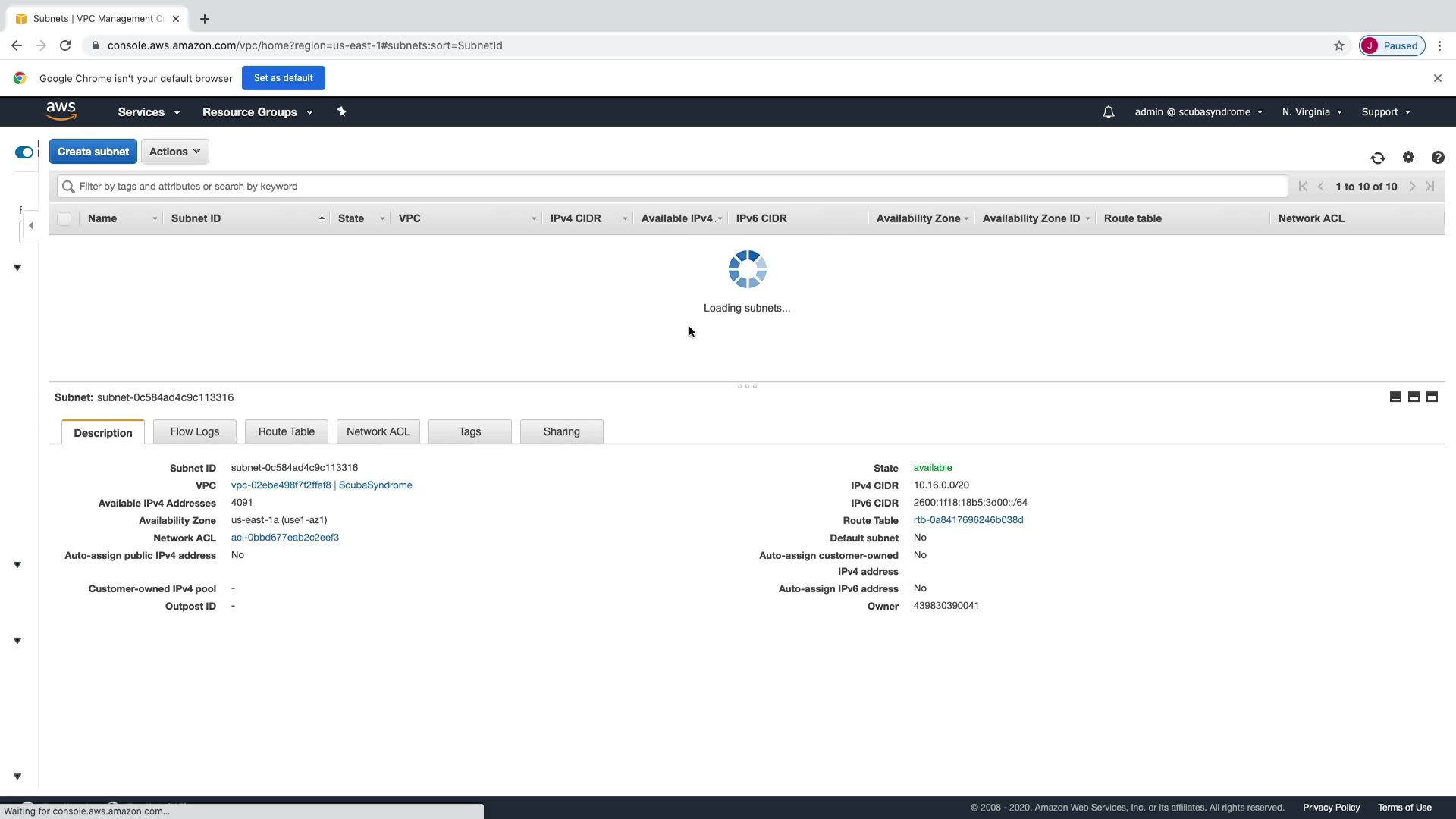The image size is (1456, 819).
Task: Expand the Services menu
Action: 149,112
